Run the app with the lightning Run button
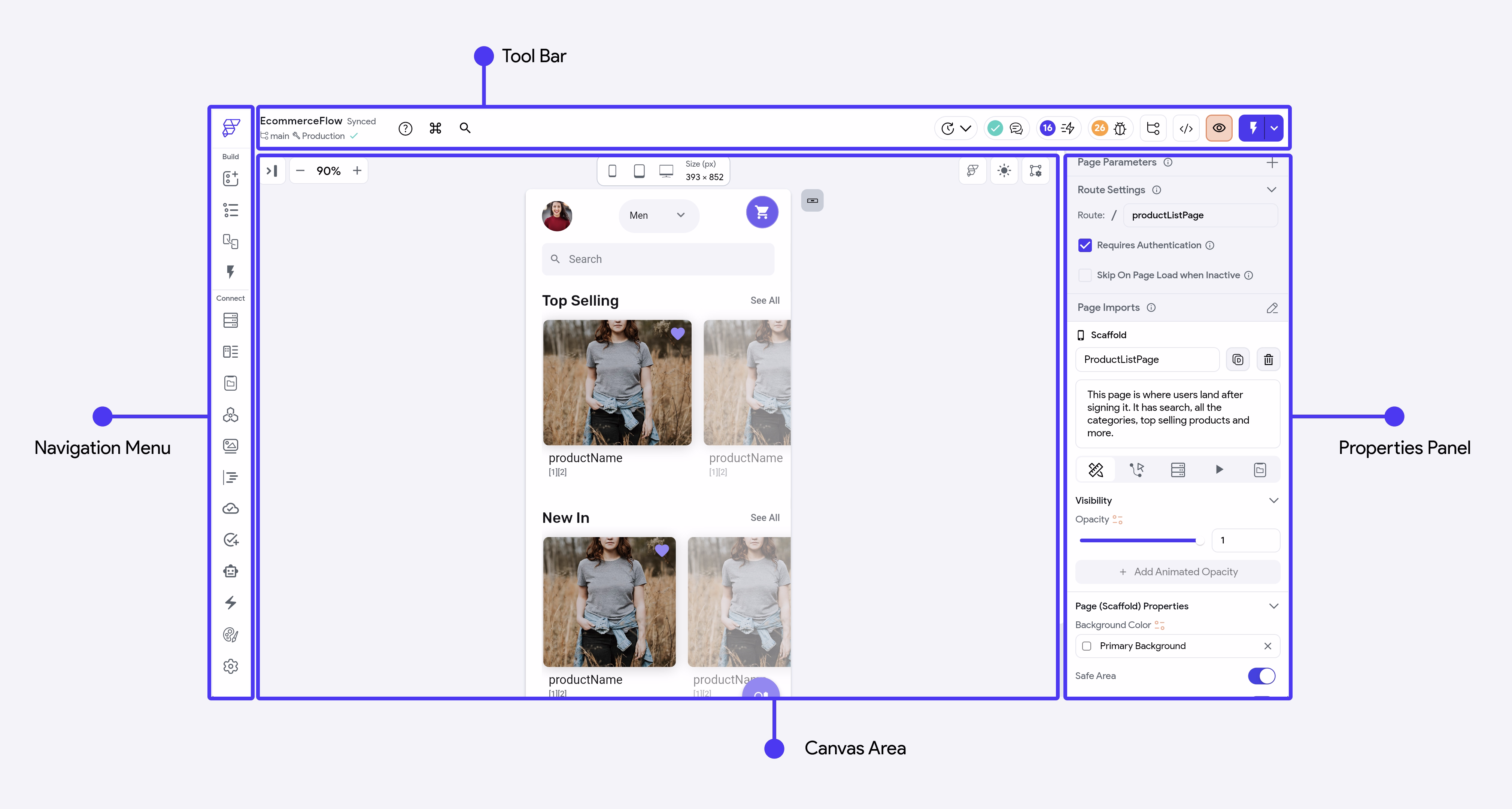 tap(1252, 128)
